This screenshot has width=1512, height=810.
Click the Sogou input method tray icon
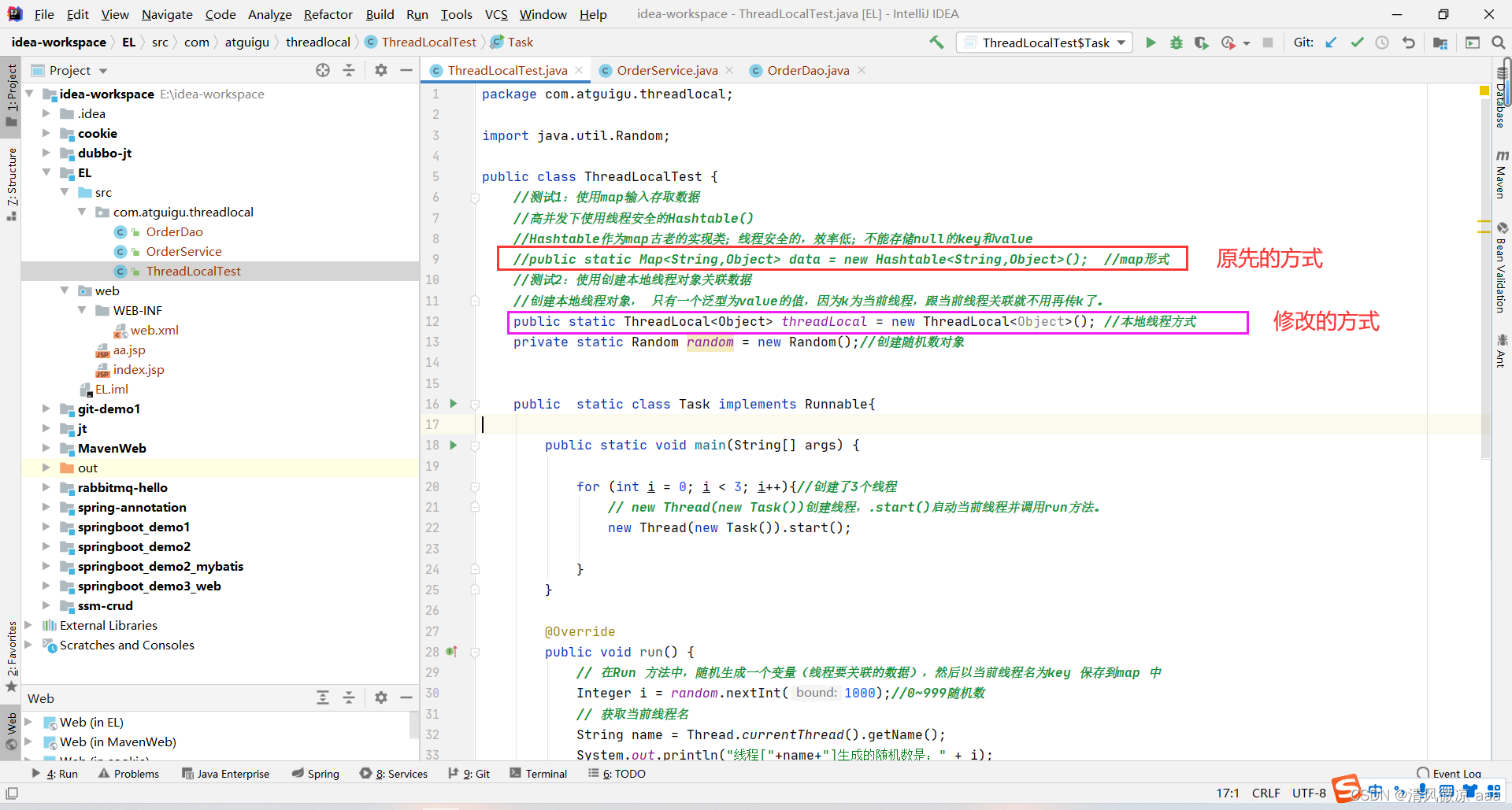[x=1346, y=788]
